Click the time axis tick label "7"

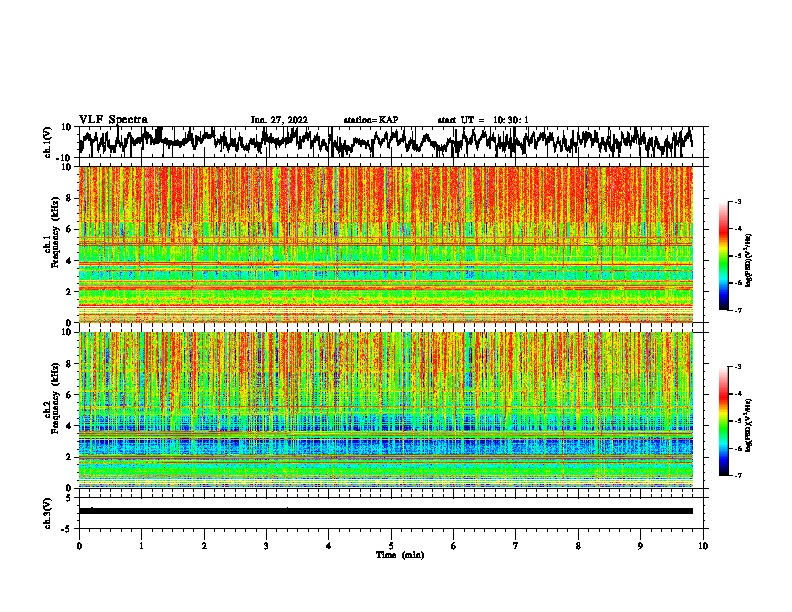pyautogui.click(x=516, y=546)
